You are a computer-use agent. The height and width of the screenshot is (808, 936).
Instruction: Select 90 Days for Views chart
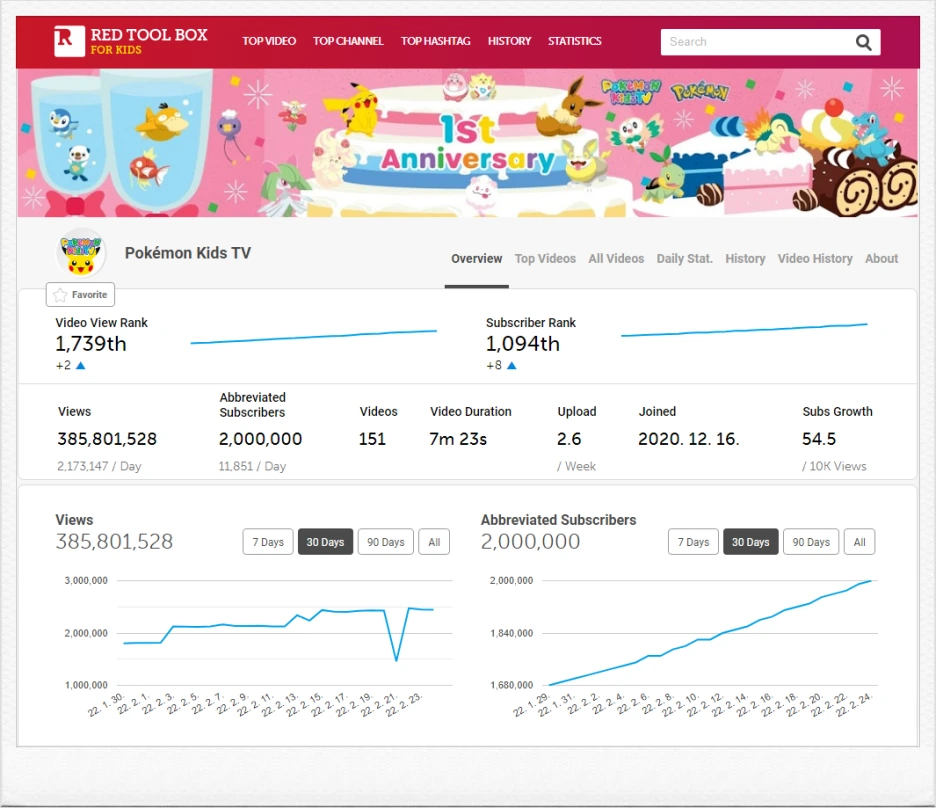pos(386,542)
